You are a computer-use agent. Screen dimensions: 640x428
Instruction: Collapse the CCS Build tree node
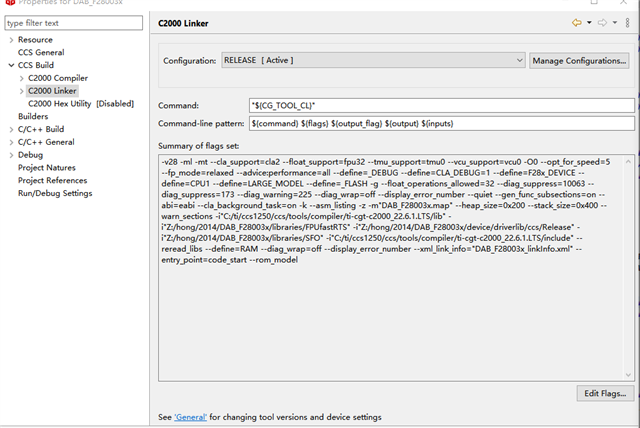11,65
